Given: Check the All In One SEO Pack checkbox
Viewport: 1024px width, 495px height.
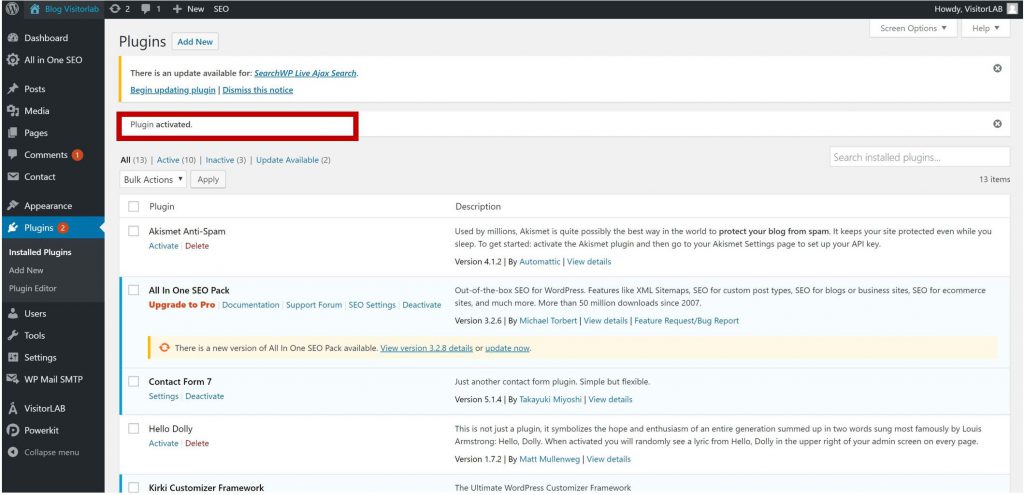Looking at the screenshot, I should 134,290.
